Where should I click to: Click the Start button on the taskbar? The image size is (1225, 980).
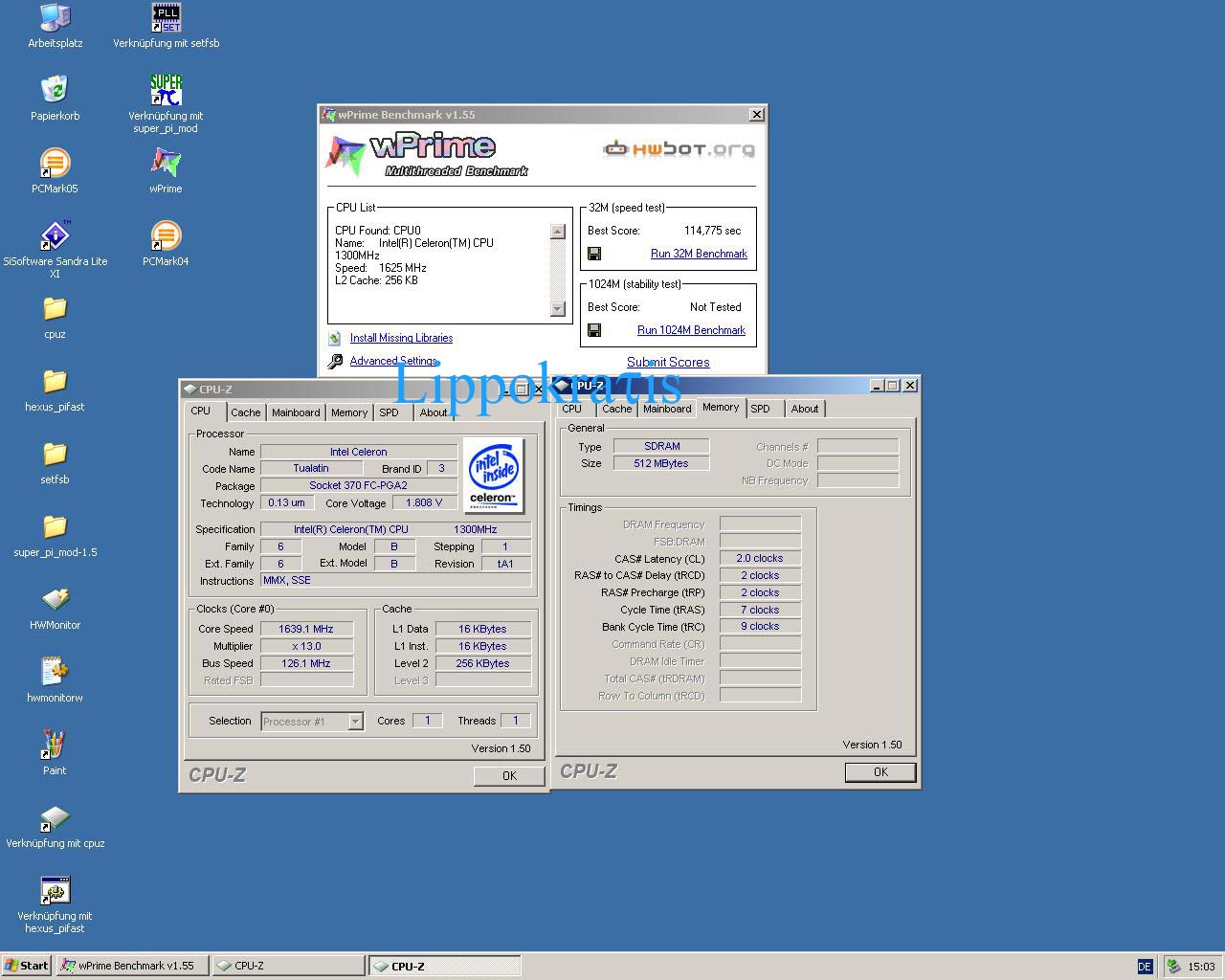(x=27, y=966)
